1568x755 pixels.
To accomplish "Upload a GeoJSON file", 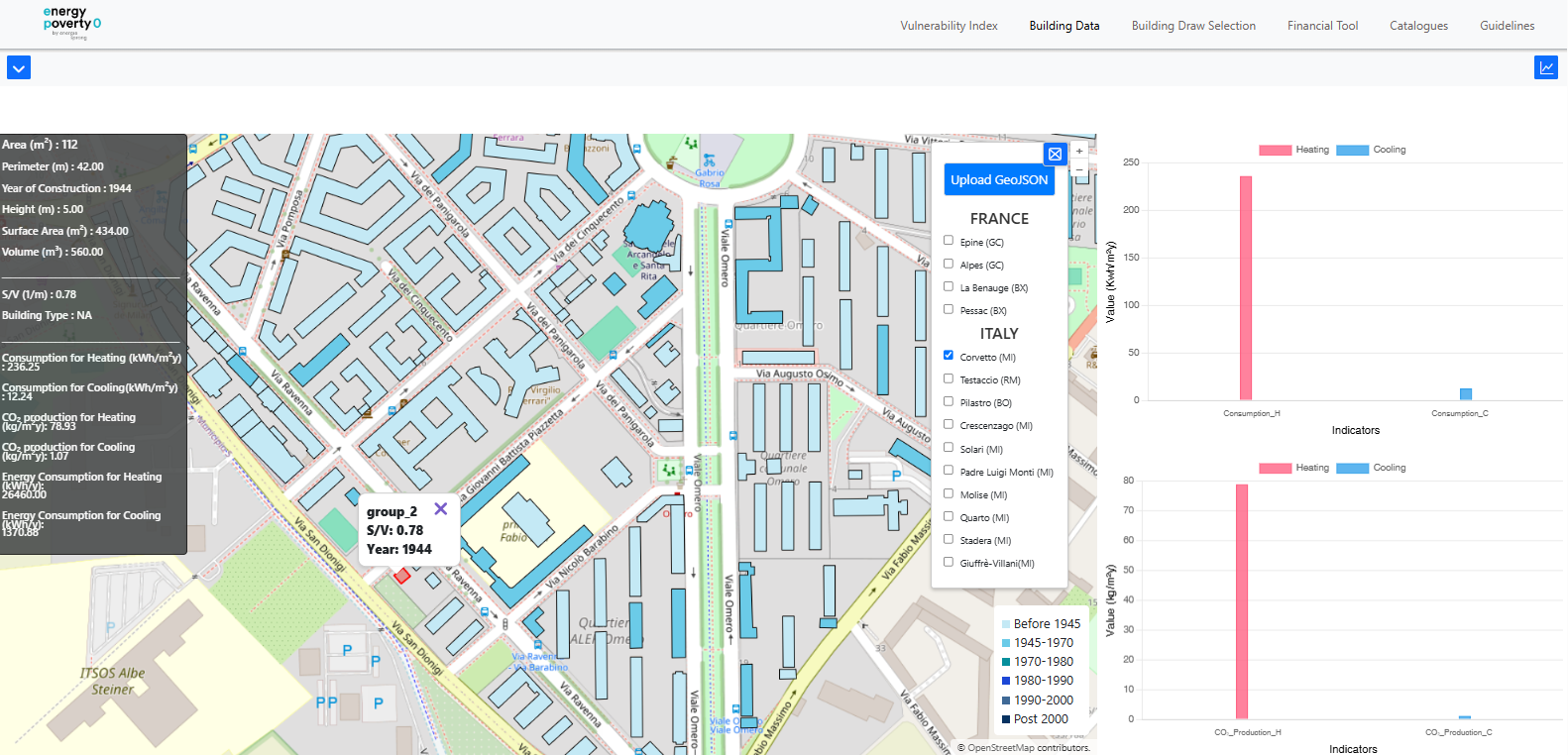I will click(998, 179).
